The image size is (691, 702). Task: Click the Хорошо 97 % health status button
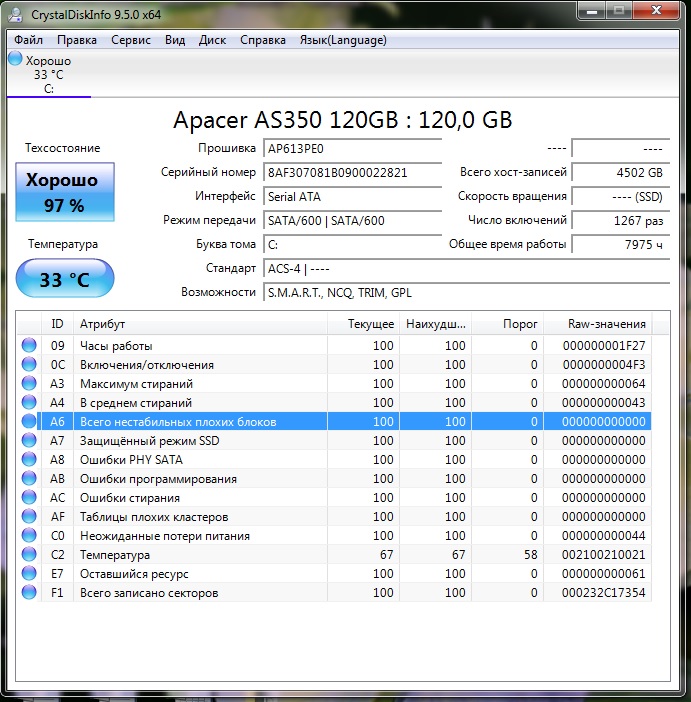click(x=65, y=192)
